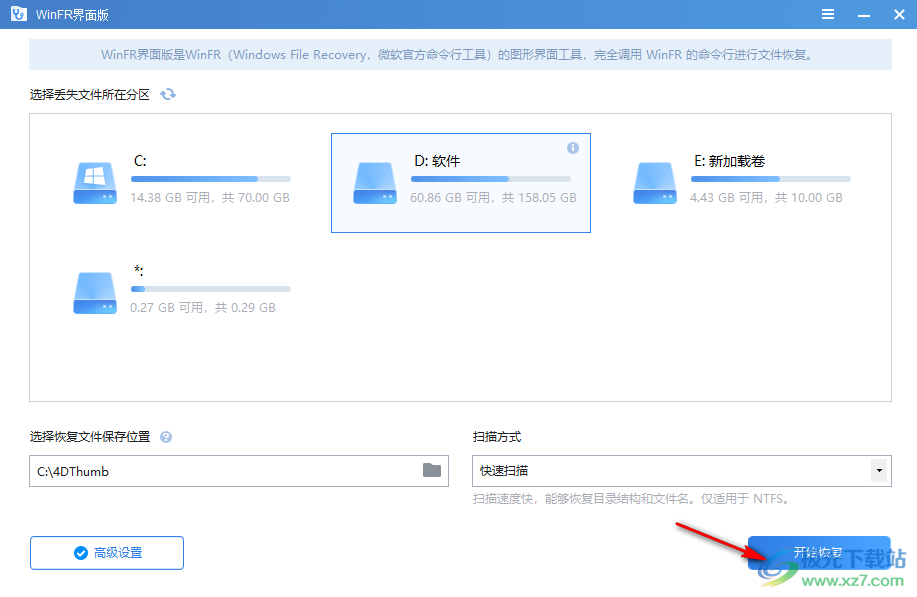Click the *: drive icon
The image size is (917, 597).
[x=94, y=292]
